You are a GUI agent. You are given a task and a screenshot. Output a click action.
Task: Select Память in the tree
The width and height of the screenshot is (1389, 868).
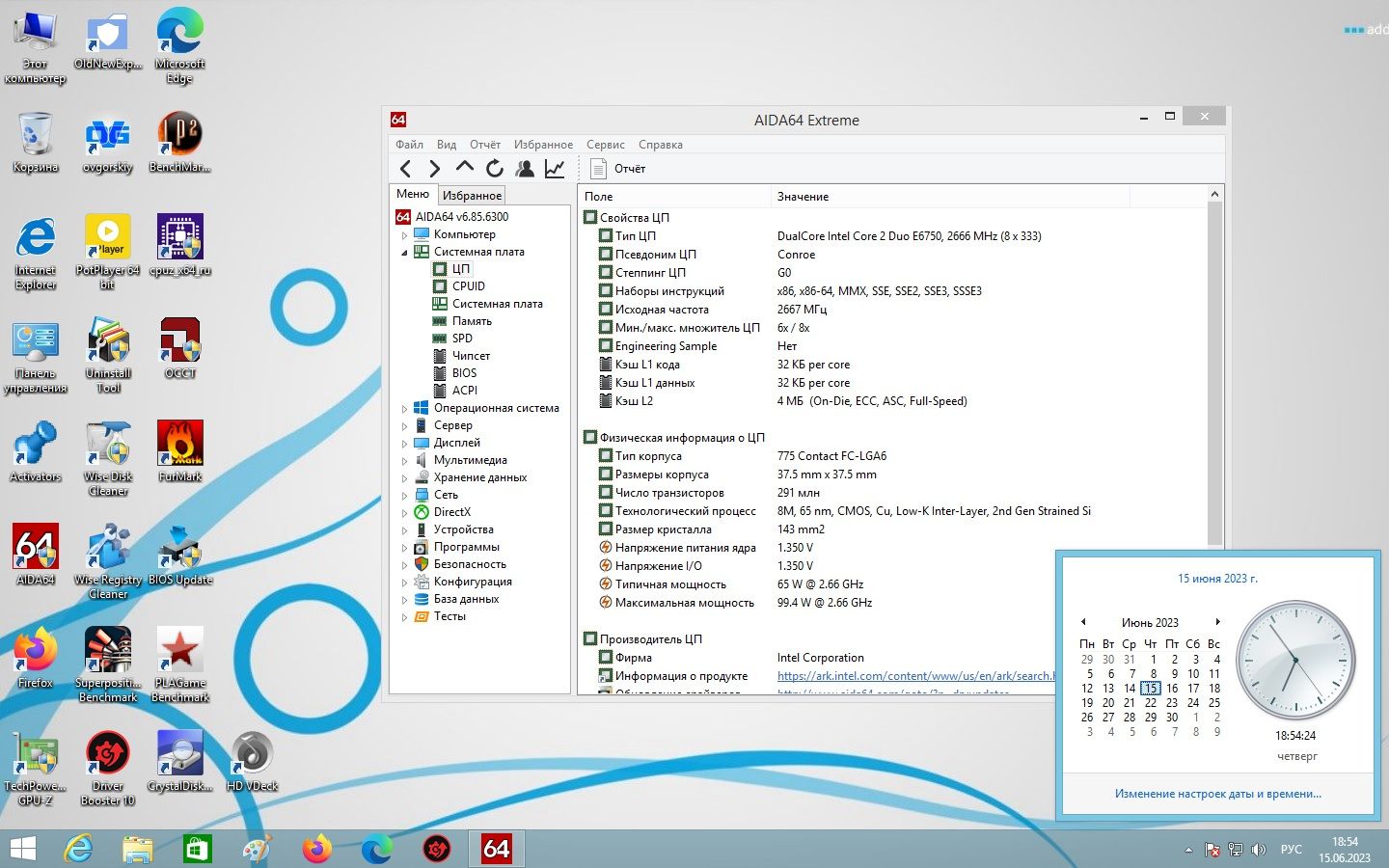tap(472, 321)
